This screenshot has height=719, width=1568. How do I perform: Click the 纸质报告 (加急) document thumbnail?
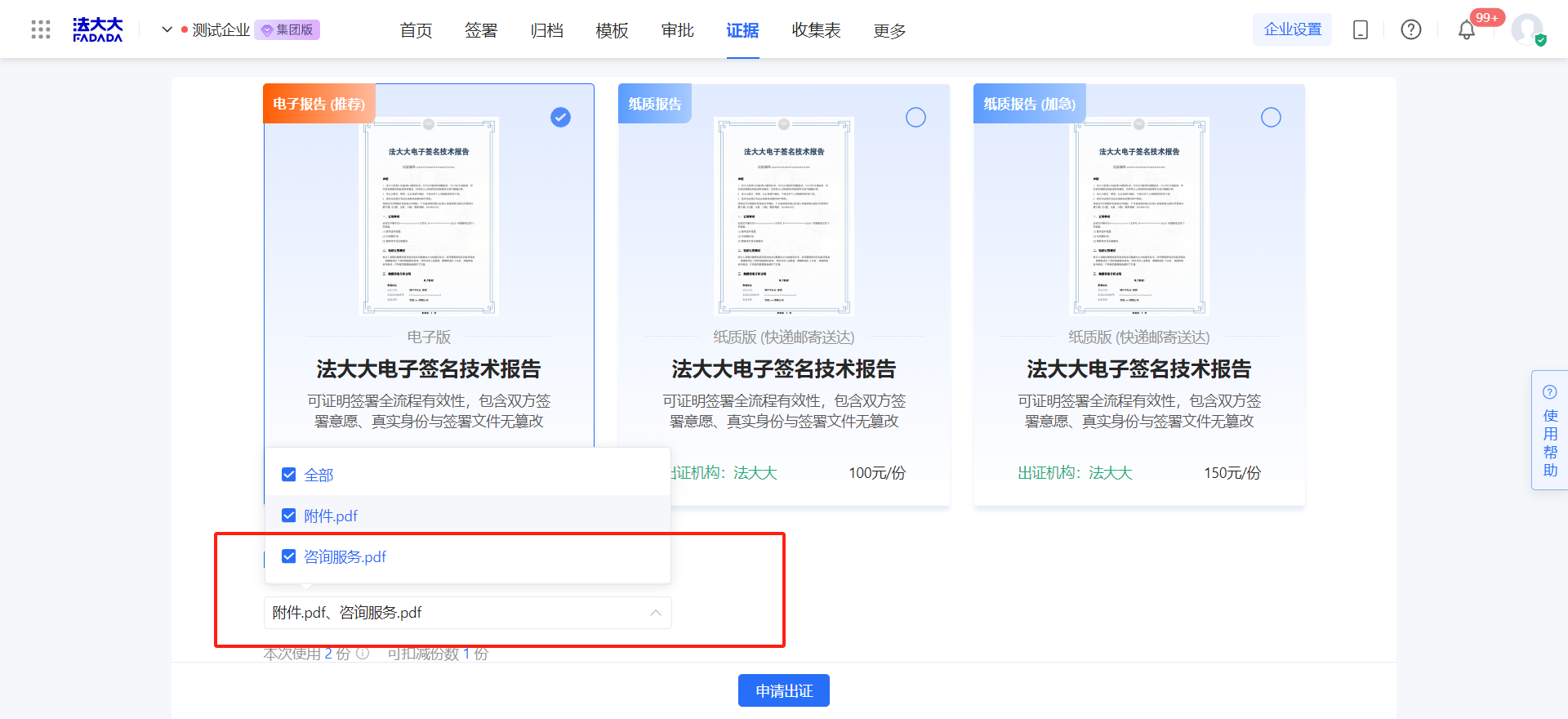tap(1139, 216)
